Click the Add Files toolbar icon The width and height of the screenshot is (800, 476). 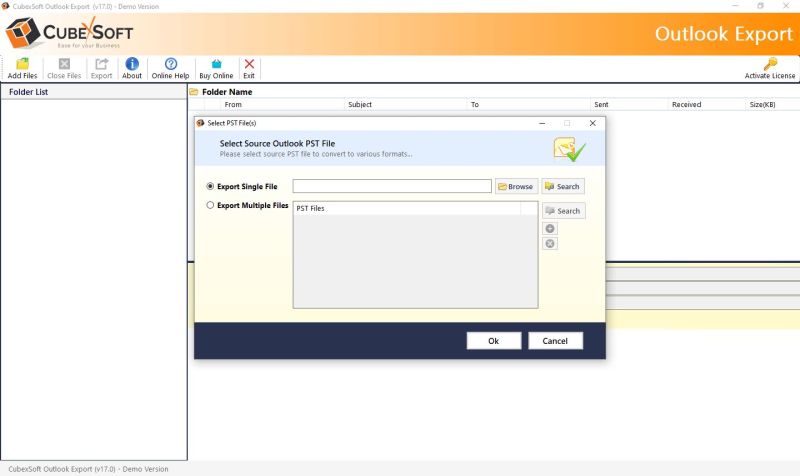(22, 64)
